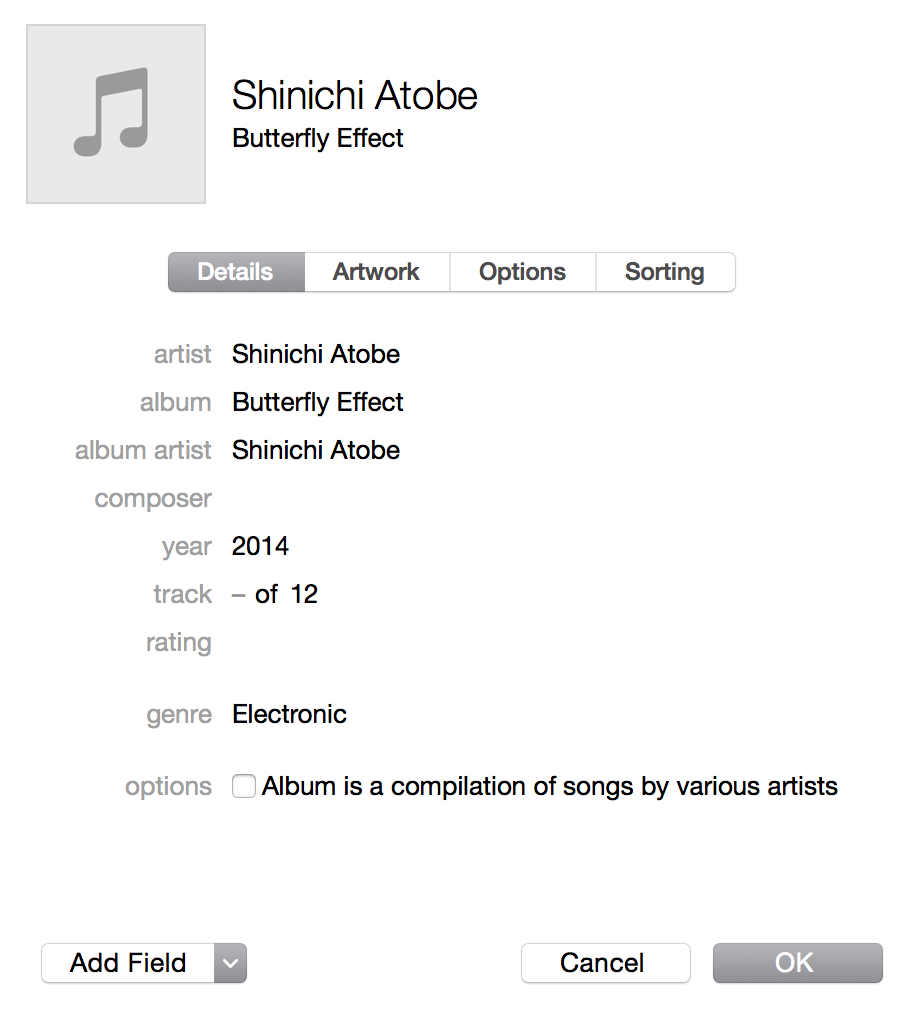
Task: Open the Sorting tab
Action: point(665,272)
